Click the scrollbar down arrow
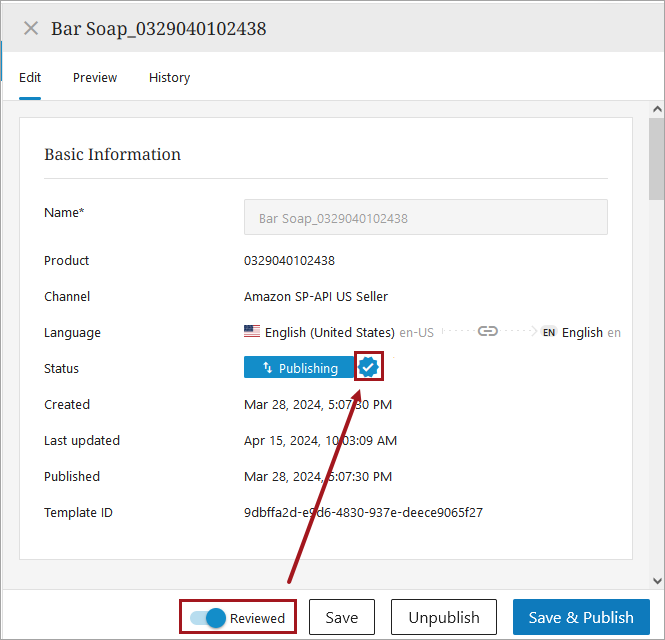The height and width of the screenshot is (640, 665). pyautogui.click(x=657, y=580)
